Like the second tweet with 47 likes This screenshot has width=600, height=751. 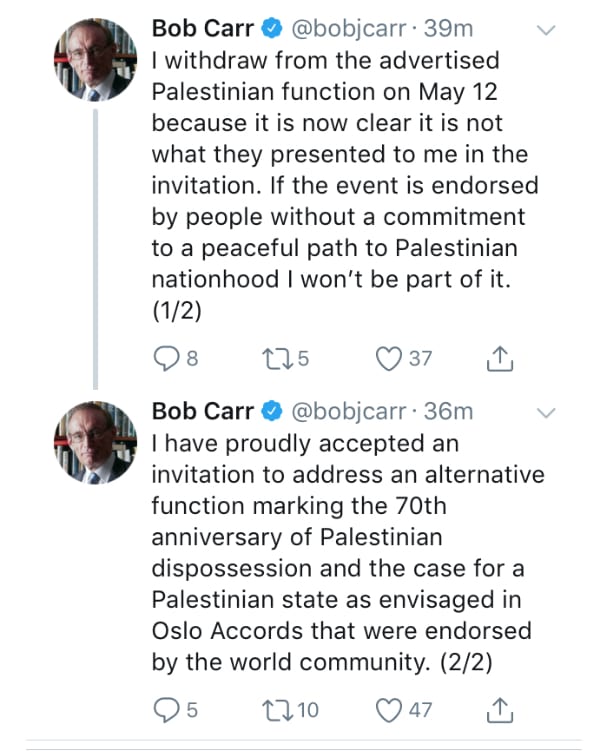(x=388, y=709)
